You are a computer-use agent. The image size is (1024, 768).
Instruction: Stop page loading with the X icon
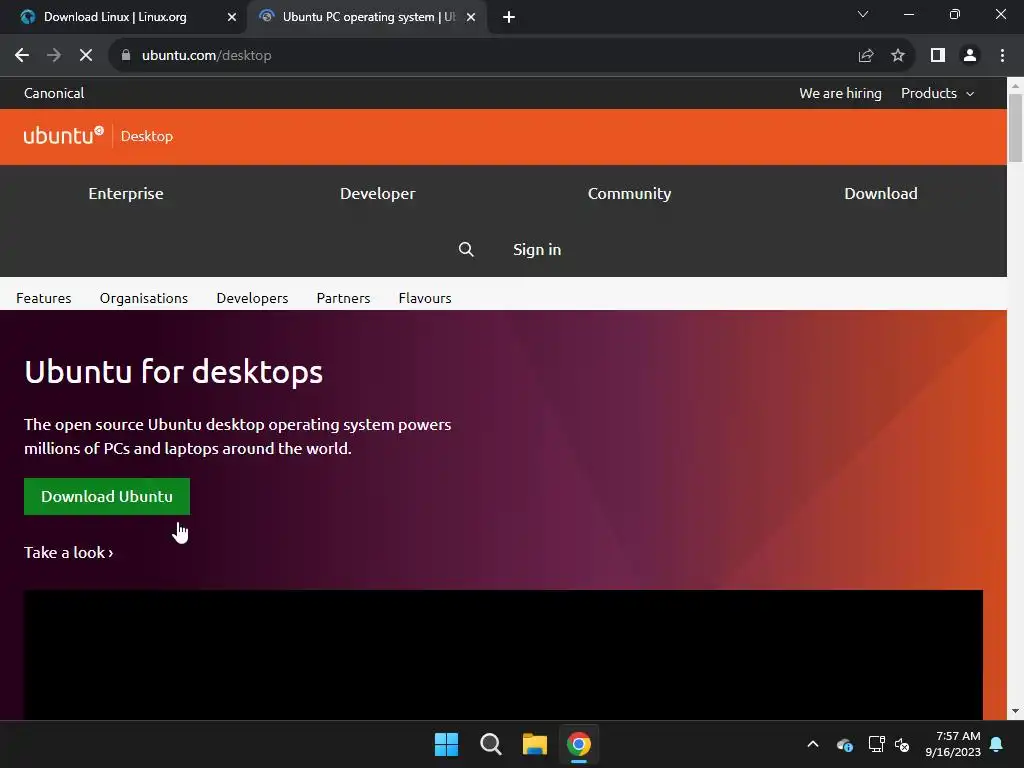(86, 56)
